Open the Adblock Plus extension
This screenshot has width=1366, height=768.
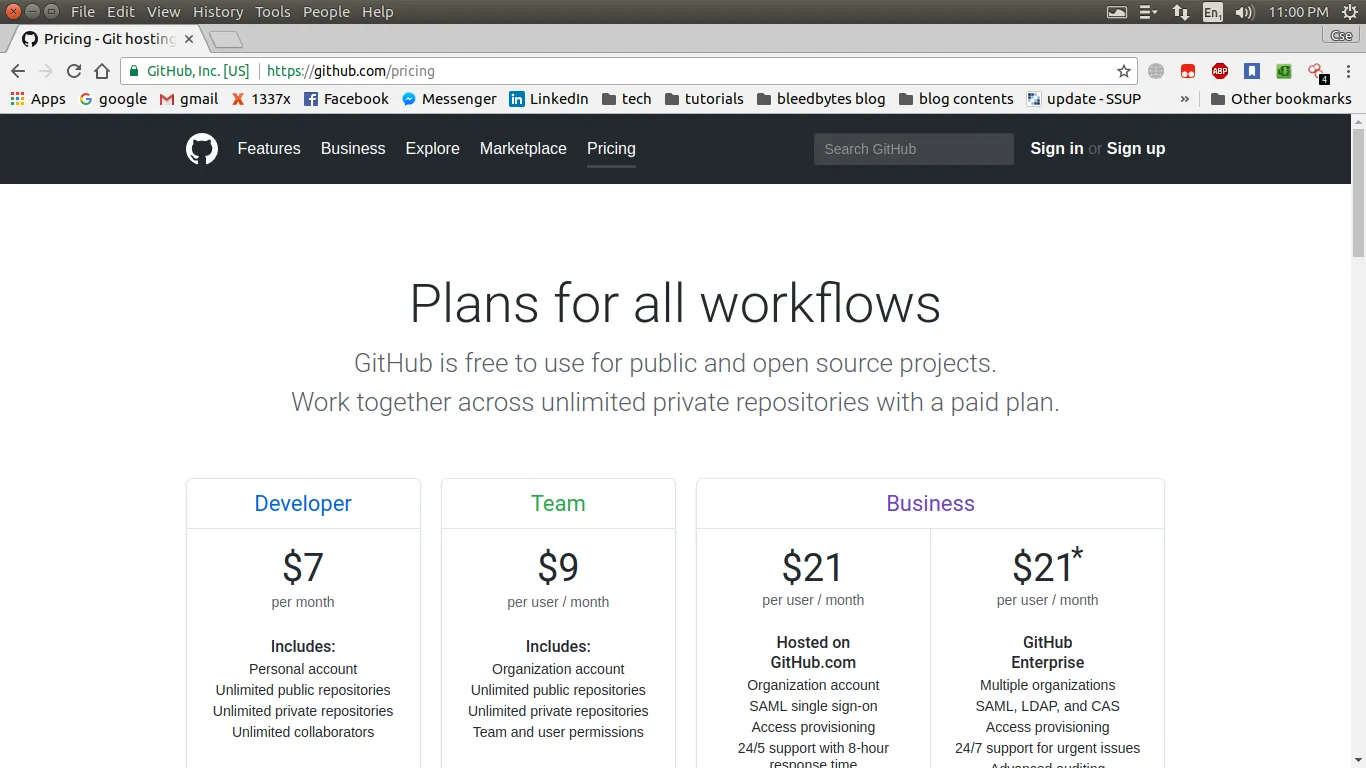[1219, 71]
